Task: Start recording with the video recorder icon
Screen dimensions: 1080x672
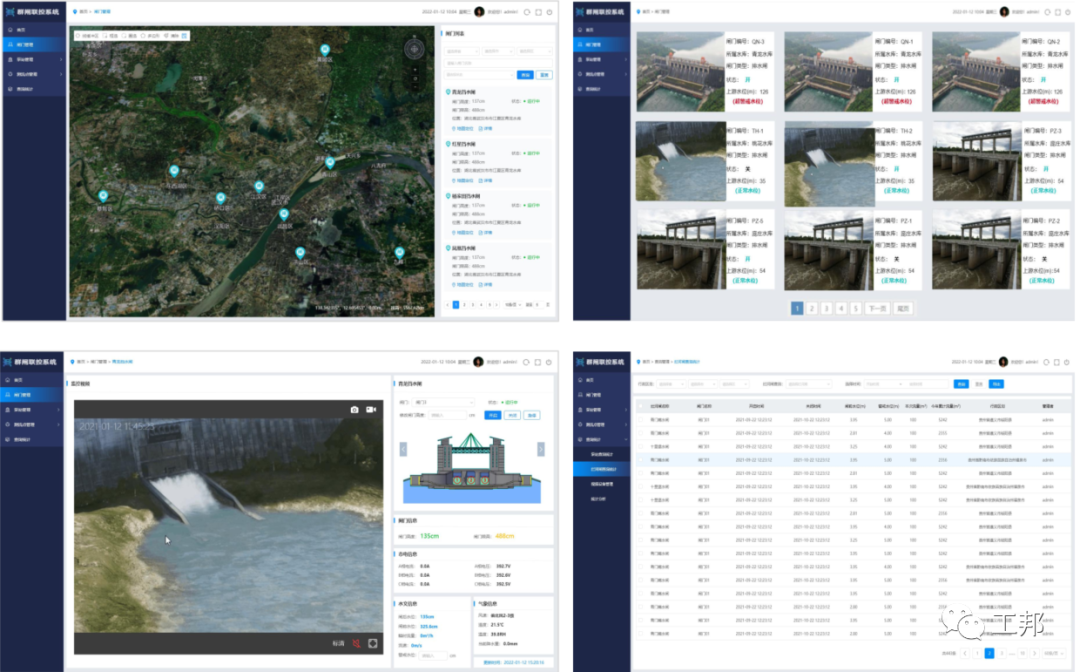Action: click(371, 410)
